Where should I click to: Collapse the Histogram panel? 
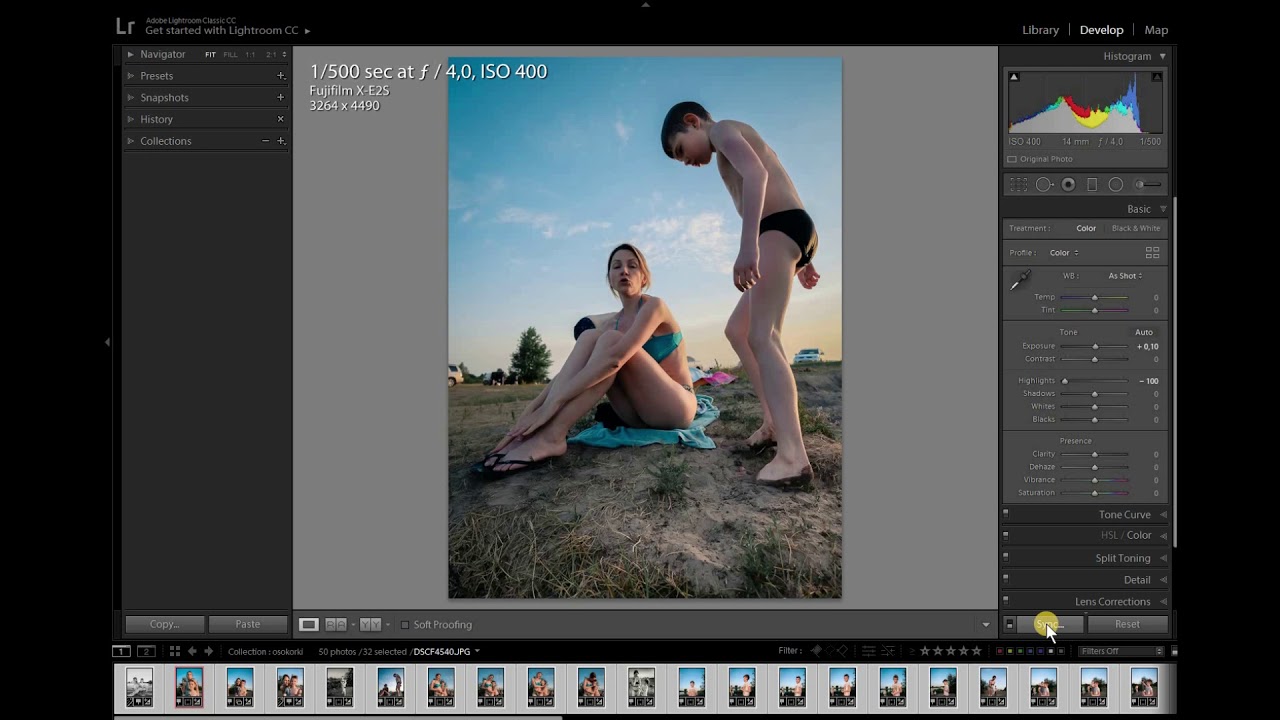pos(1162,57)
